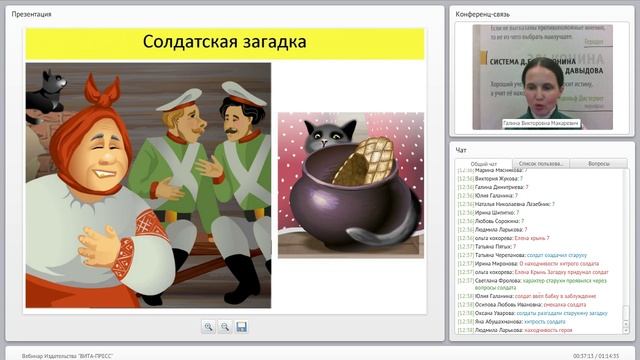The height and width of the screenshot is (360, 640).
Task: Click the chat scrollbar up arrow above bottom
Action: (x=626, y=324)
